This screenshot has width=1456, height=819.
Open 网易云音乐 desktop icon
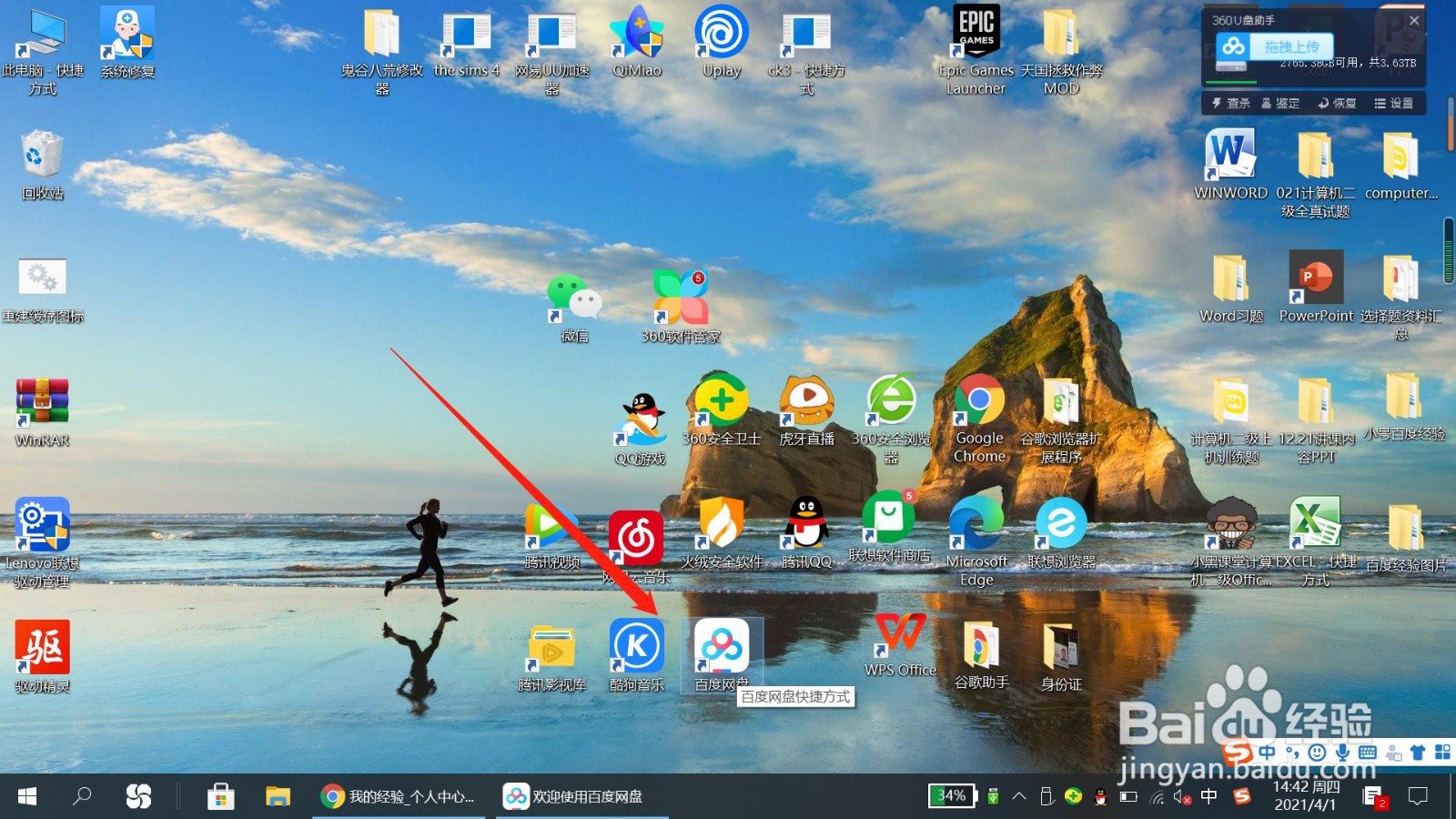click(636, 546)
